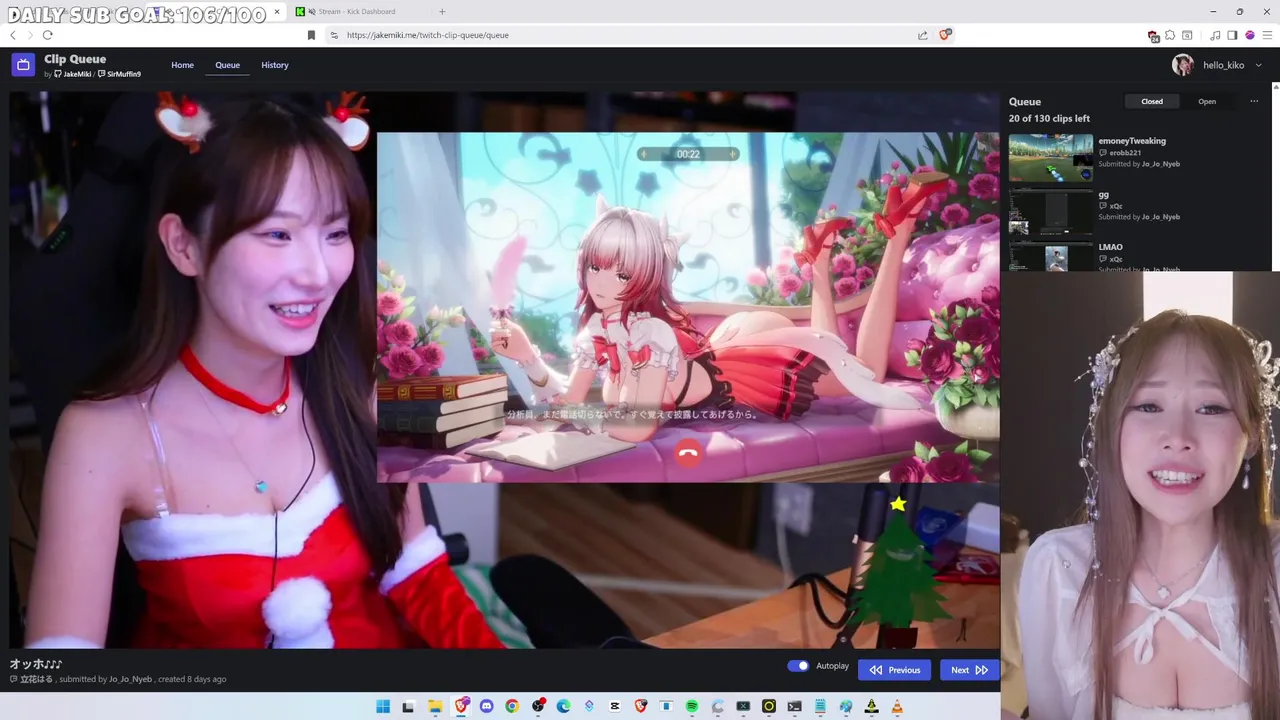Click the "20 of 130 clips left" text
1280x720 pixels.
coord(1049,118)
